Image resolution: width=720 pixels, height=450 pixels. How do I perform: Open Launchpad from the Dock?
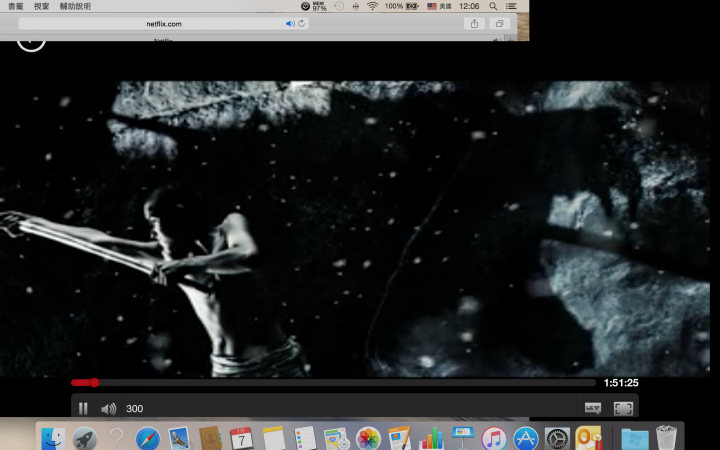84,439
